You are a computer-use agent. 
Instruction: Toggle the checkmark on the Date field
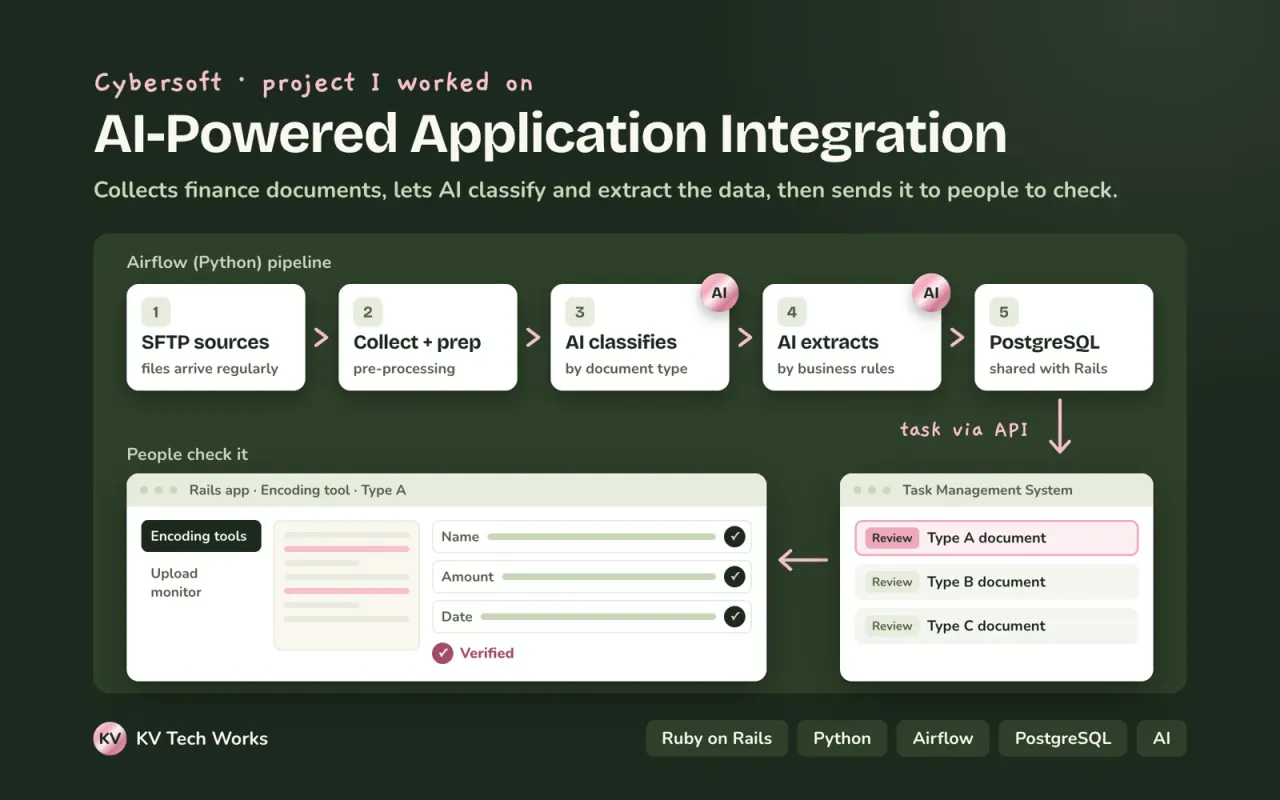(x=735, y=617)
